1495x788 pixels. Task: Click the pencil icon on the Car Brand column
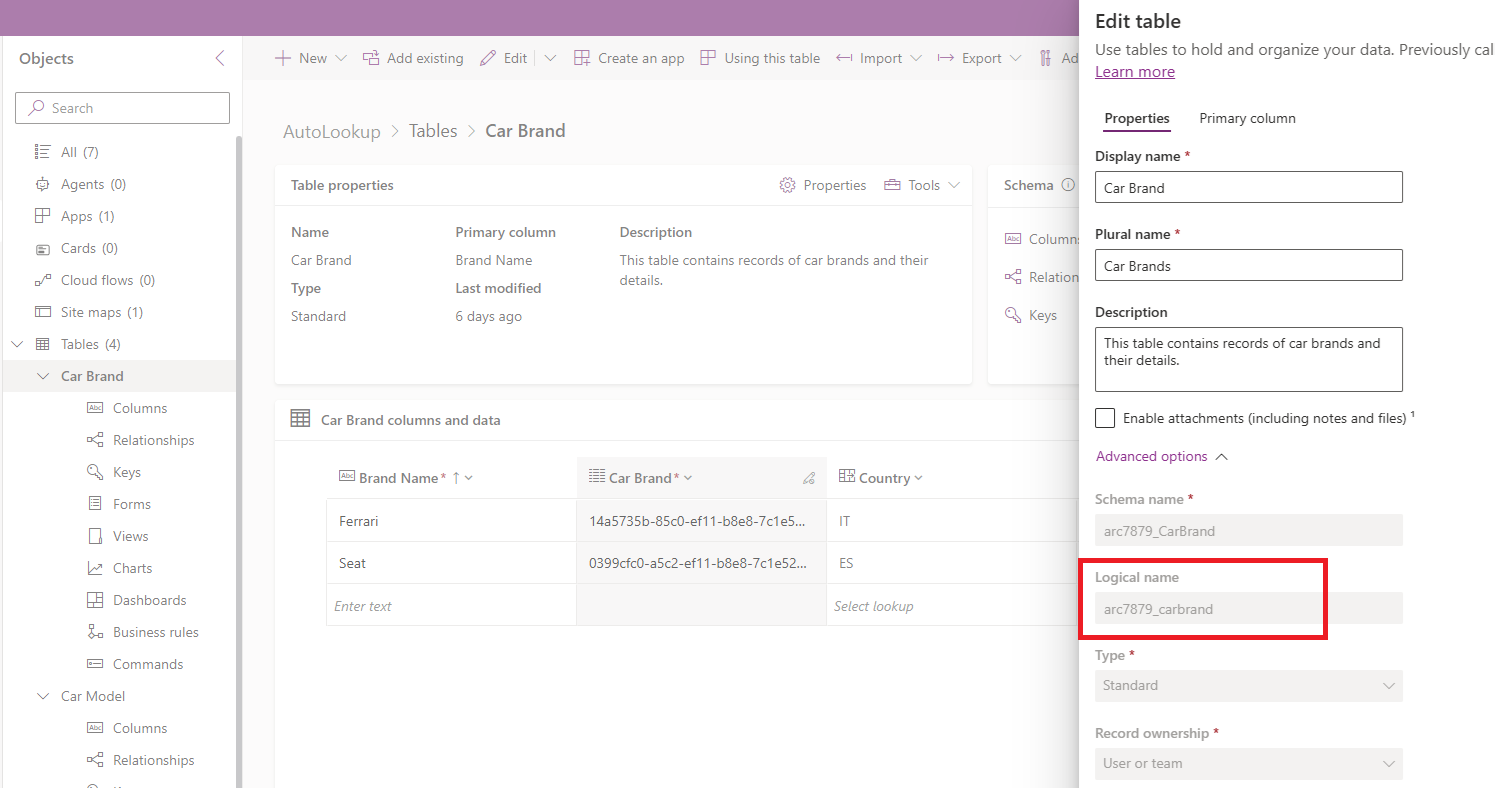tap(809, 477)
